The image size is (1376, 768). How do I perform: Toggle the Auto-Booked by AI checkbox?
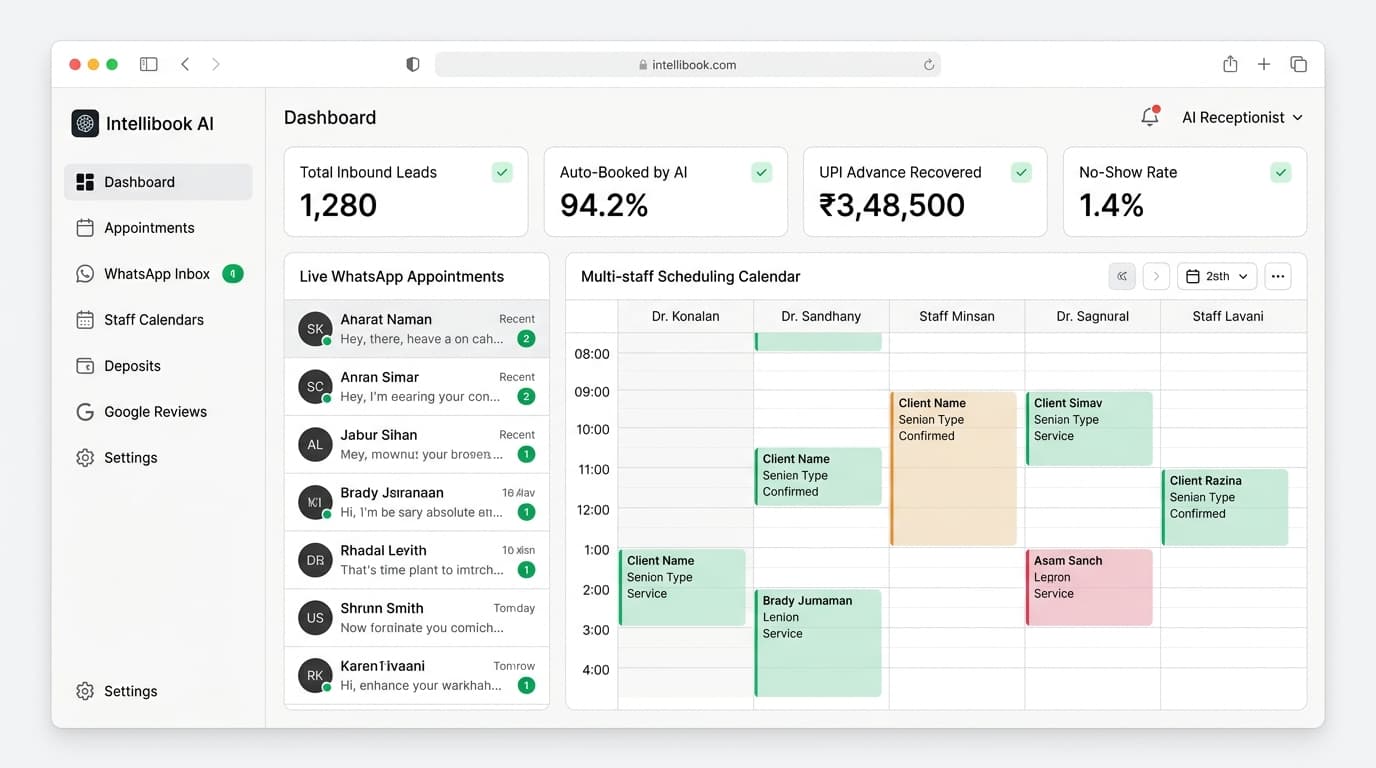pos(762,172)
